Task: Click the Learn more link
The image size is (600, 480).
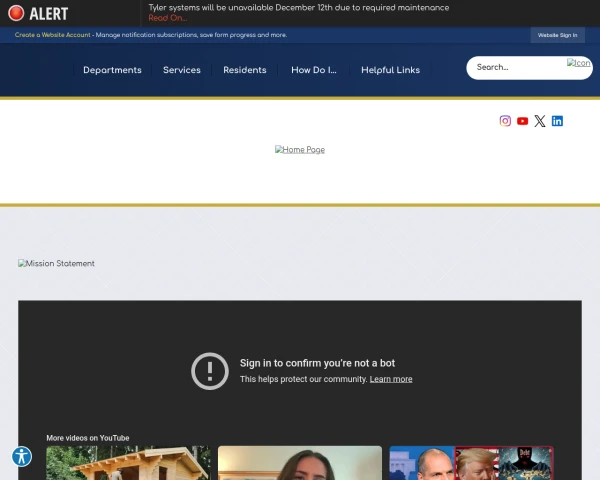Action: (391, 379)
